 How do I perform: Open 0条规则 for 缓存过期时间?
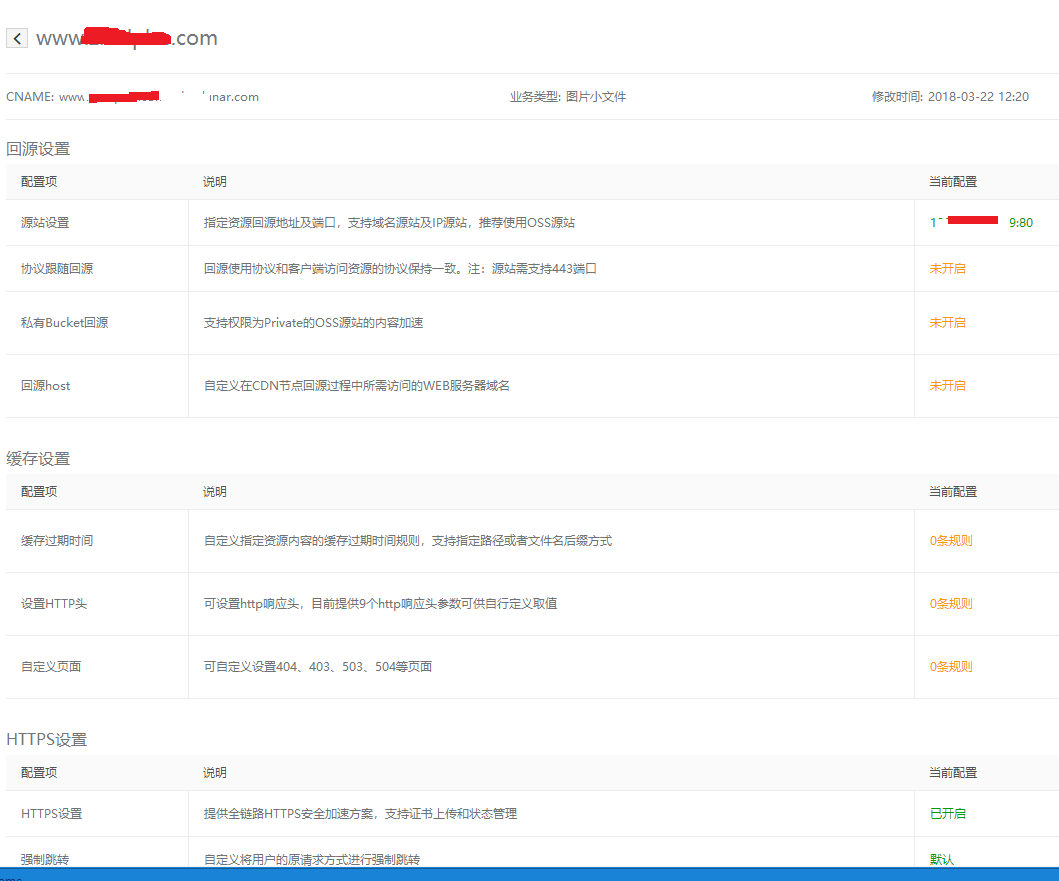(950, 541)
